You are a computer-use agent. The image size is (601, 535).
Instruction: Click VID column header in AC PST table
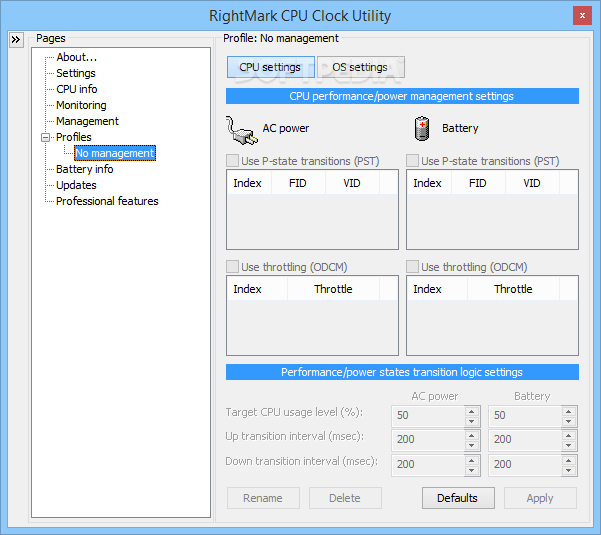pos(353,183)
